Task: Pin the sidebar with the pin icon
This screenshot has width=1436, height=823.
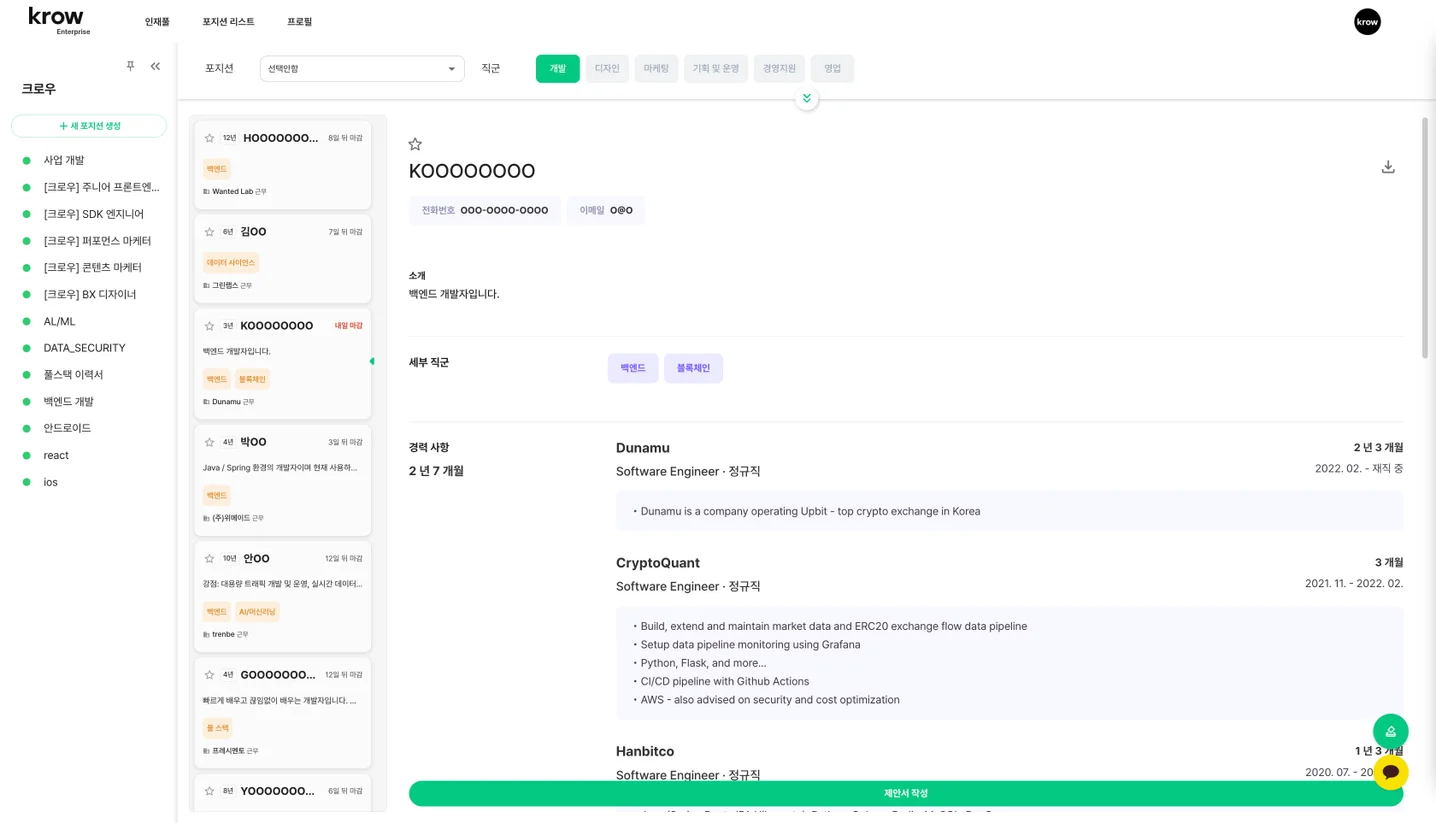Action: pos(130,66)
